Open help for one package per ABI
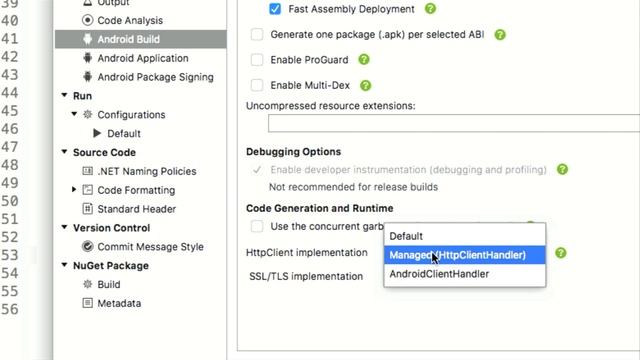This screenshot has width=640, height=360. [x=500, y=35]
